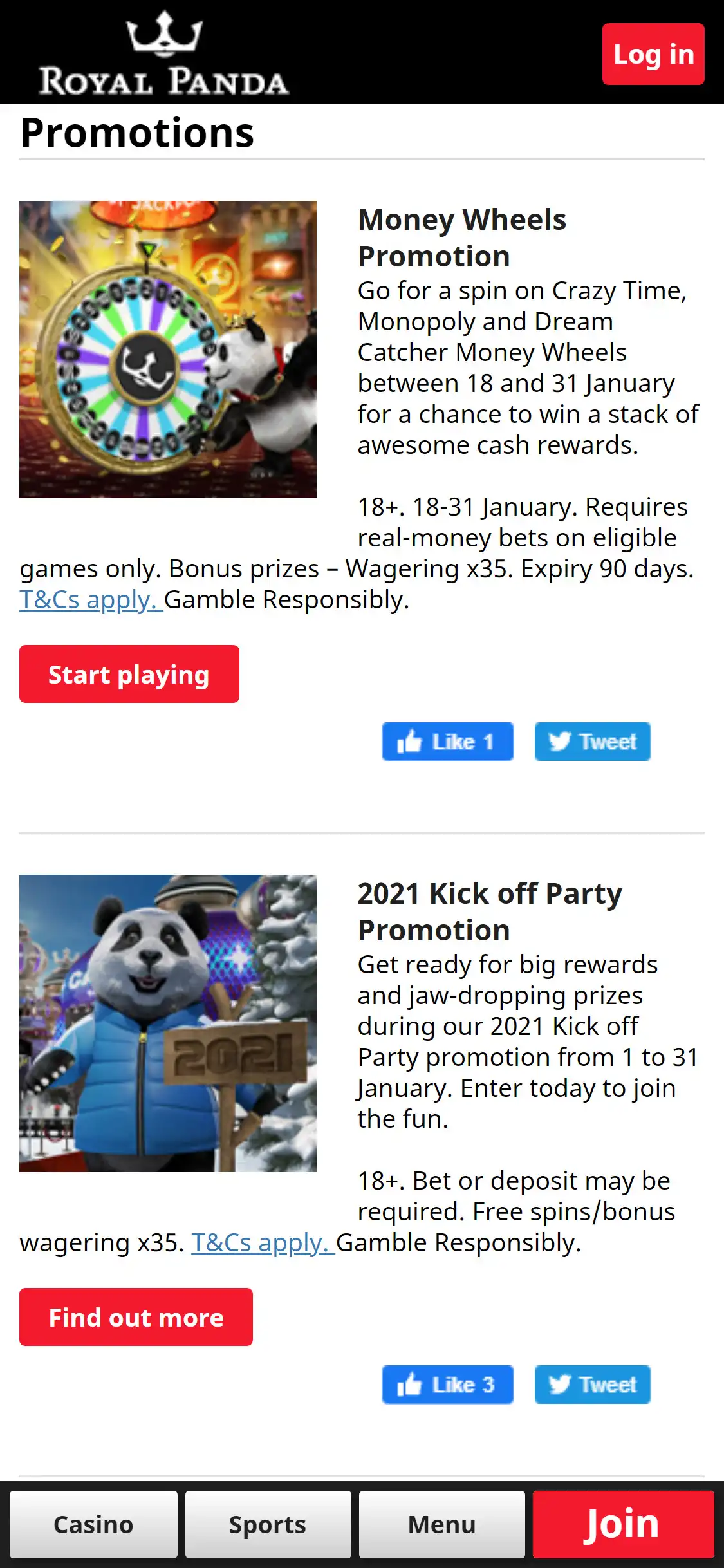Click the Start playing button
The image size is (724, 1568).
pyautogui.click(x=129, y=674)
